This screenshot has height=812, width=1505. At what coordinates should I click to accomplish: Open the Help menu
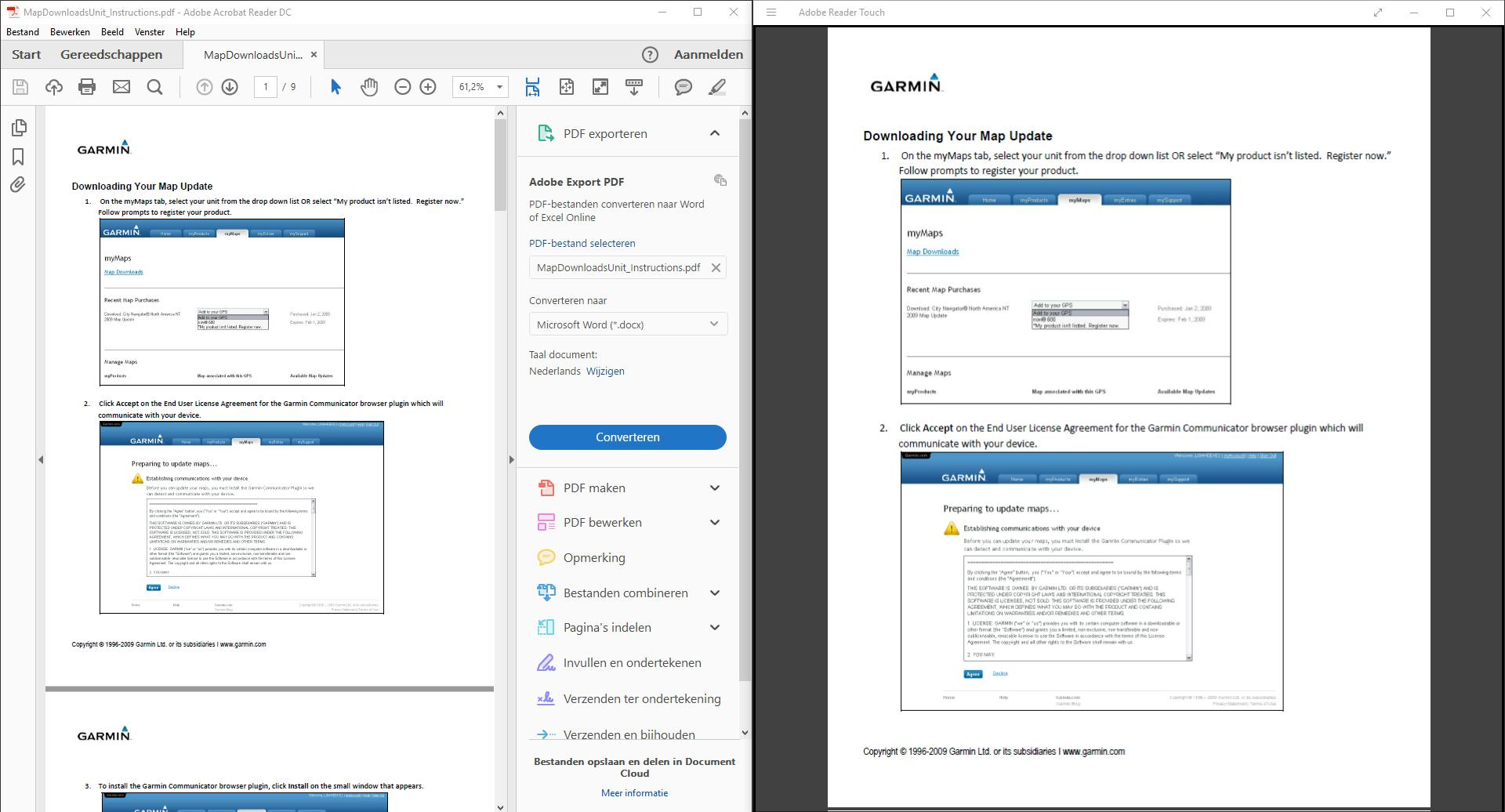185,32
